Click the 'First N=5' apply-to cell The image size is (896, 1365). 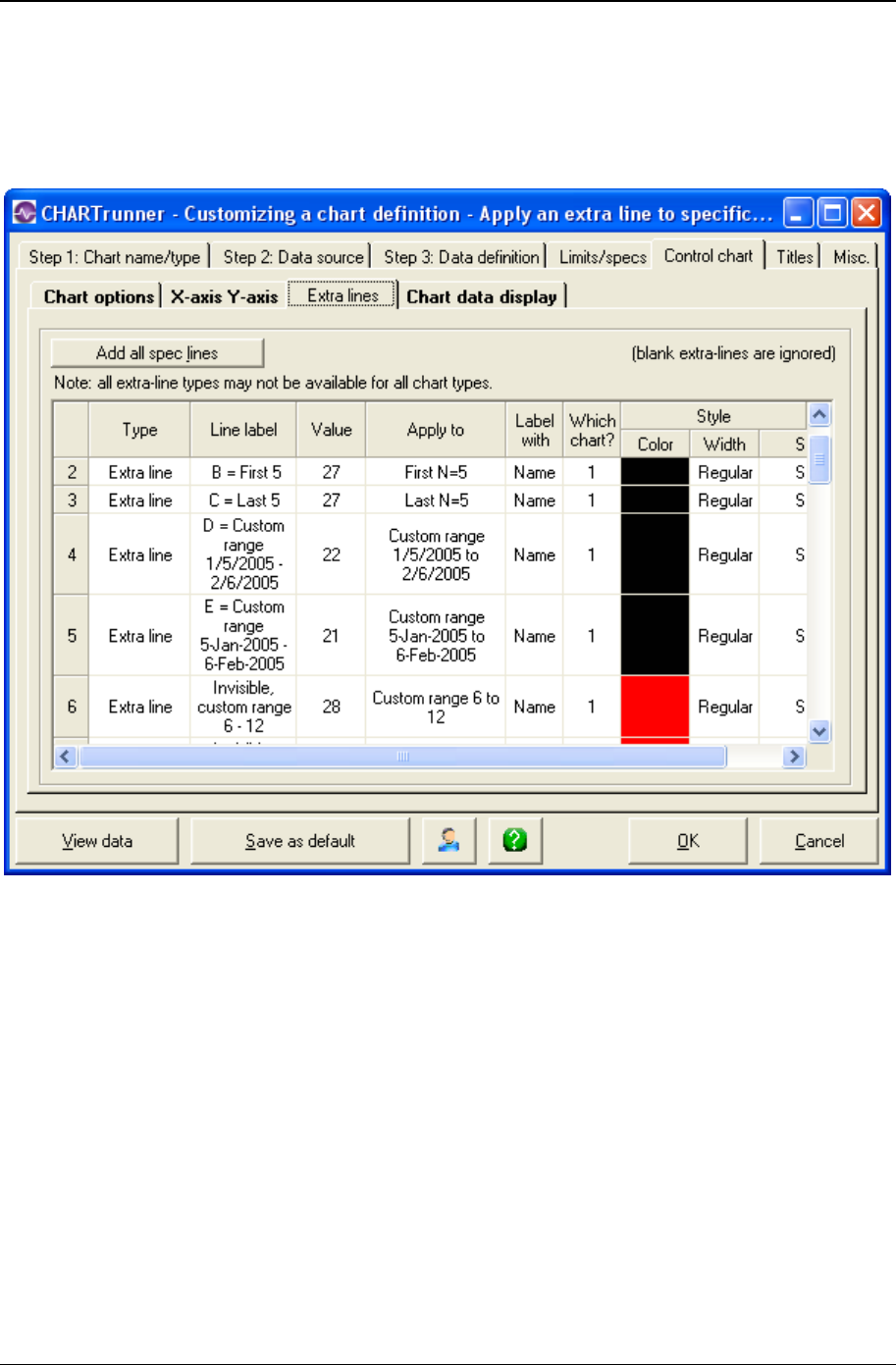tap(436, 472)
